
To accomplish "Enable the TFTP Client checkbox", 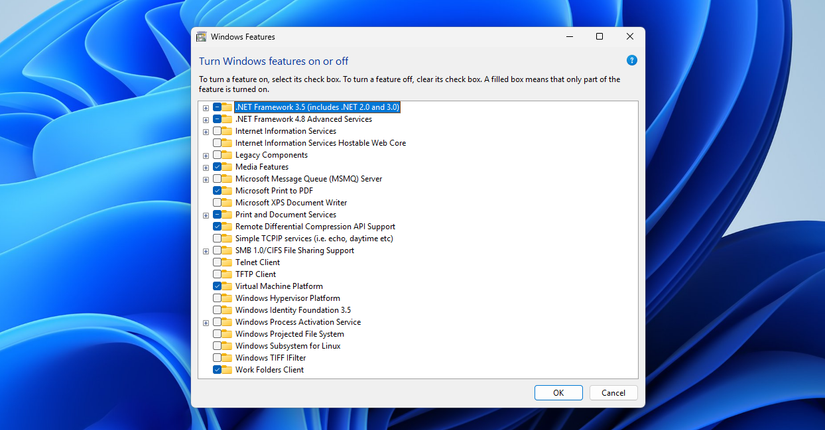I will [217, 274].
